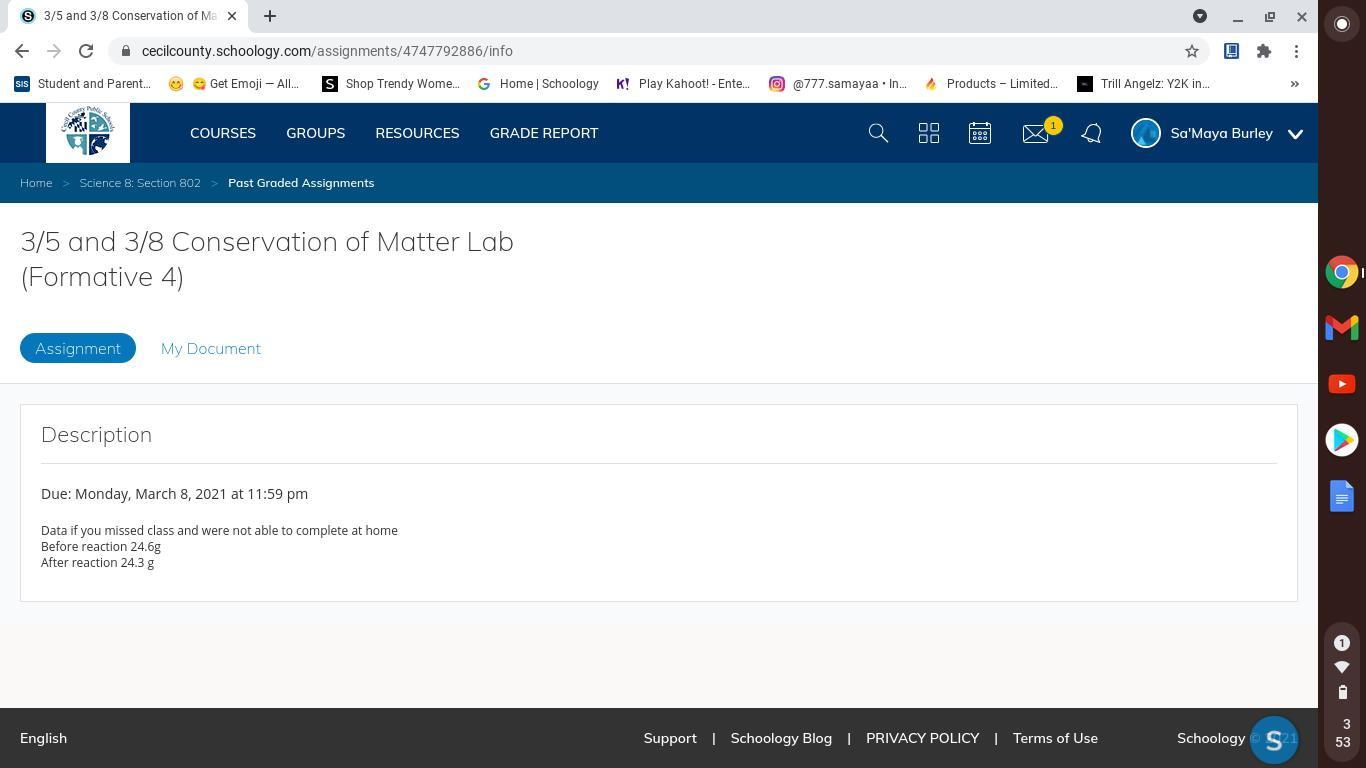Reload the current page
Screen dimensions: 1366x768
tap(86, 51)
